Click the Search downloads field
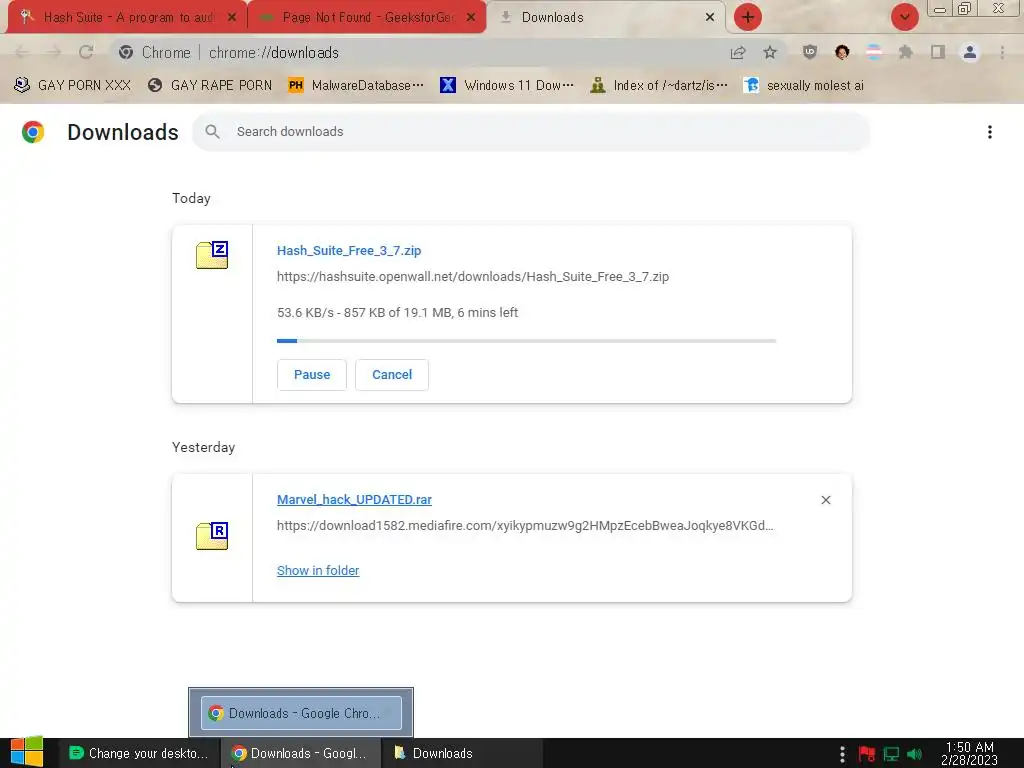Image resolution: width=1024 pixels, height=768 pixels. tap(531, 132)
